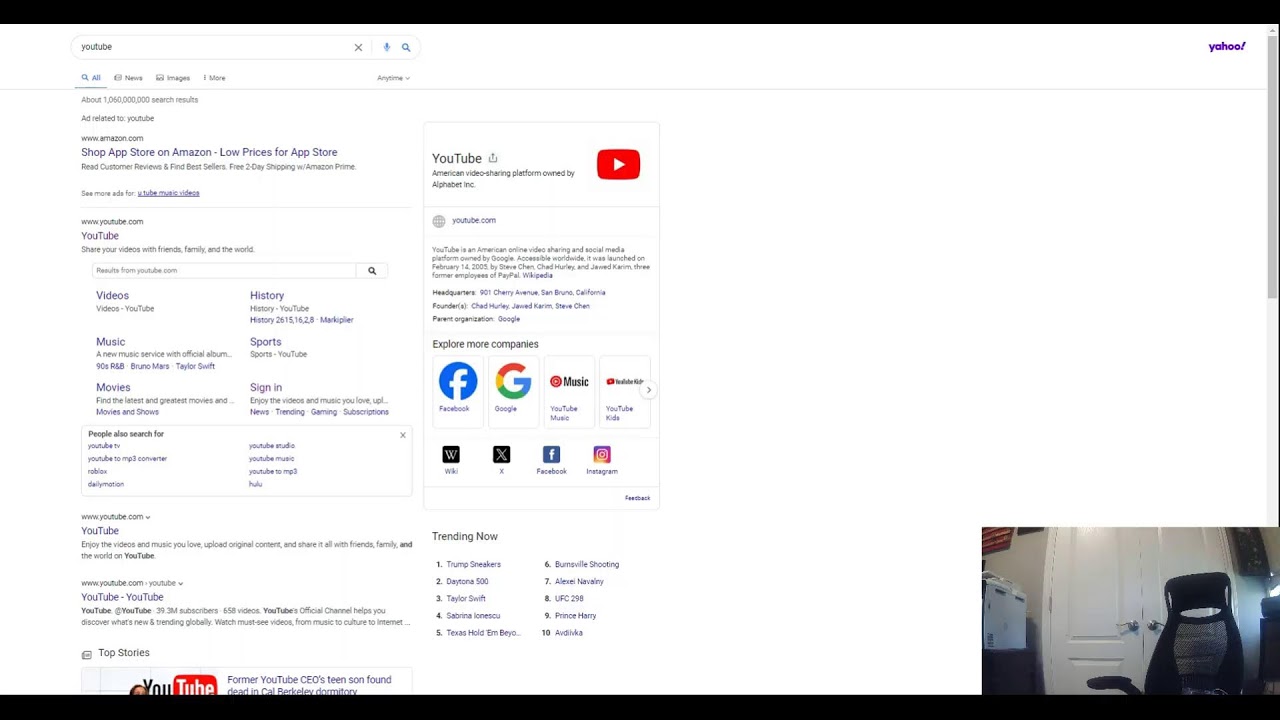Open the Sign in sitelink

266,388
